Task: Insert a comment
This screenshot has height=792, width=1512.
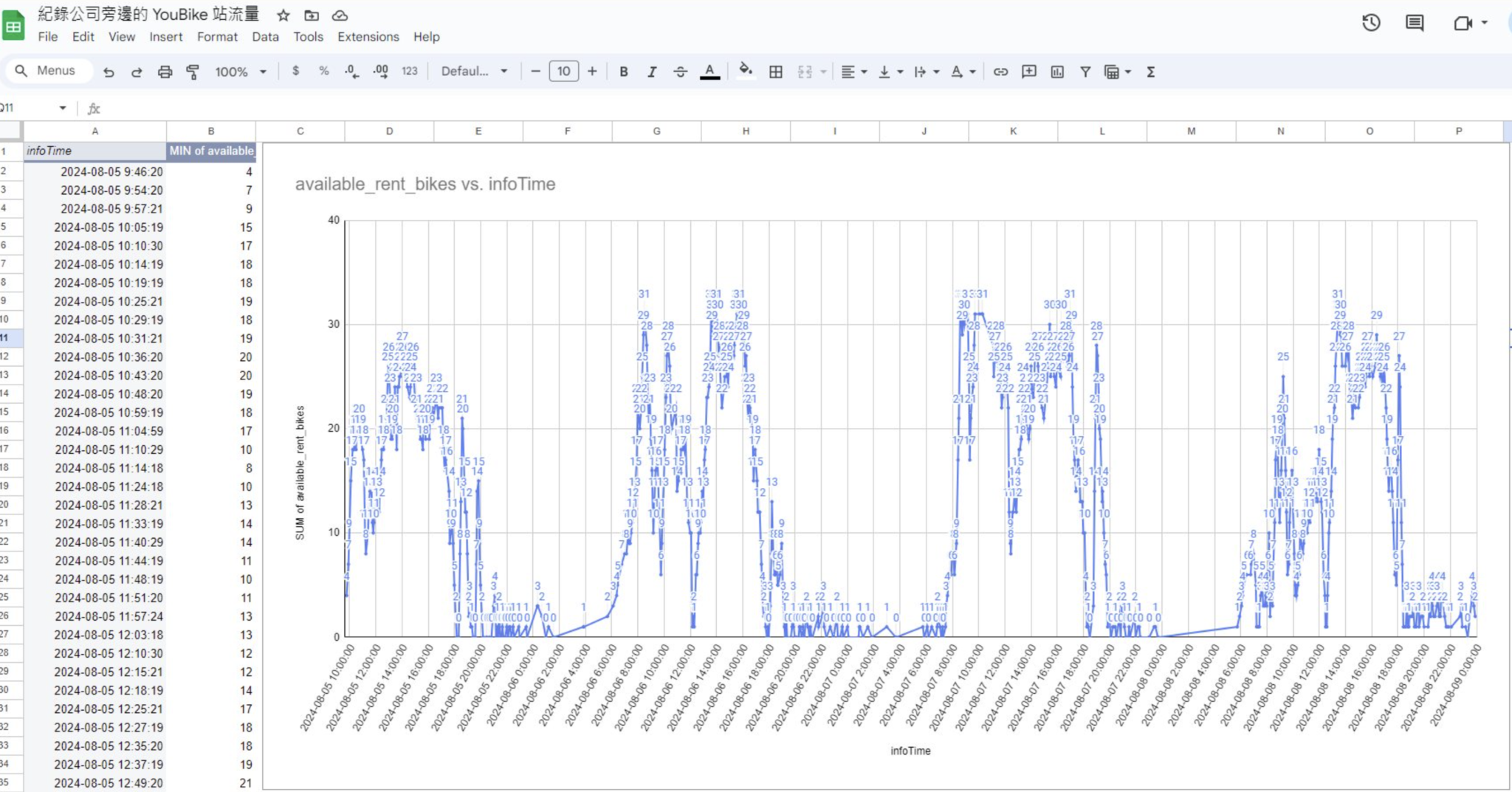Action: 1029,72
